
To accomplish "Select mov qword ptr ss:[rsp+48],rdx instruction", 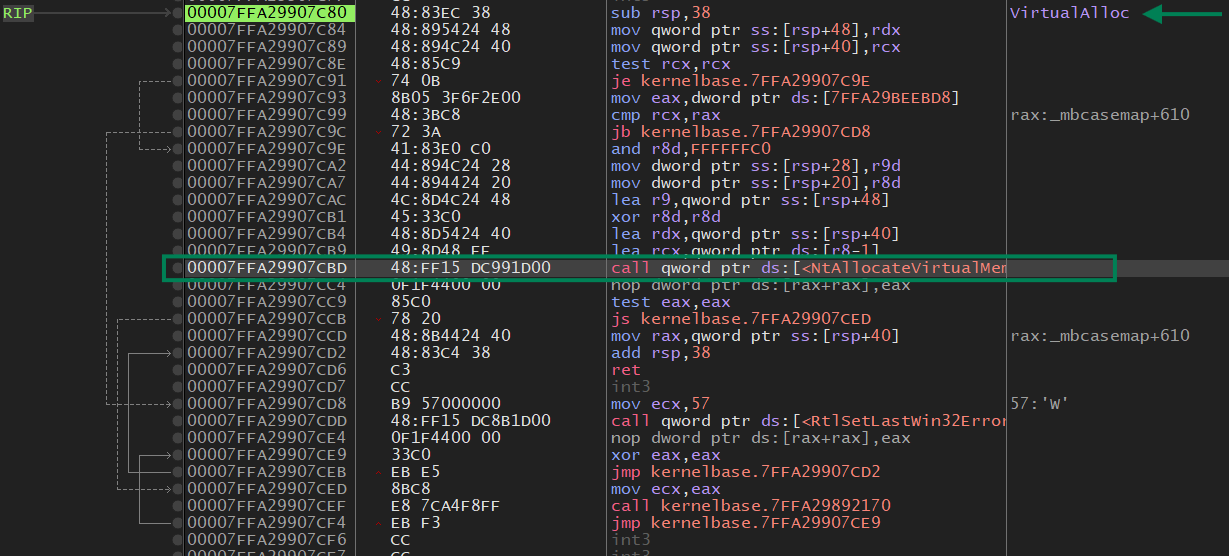I will click(755, 30).
